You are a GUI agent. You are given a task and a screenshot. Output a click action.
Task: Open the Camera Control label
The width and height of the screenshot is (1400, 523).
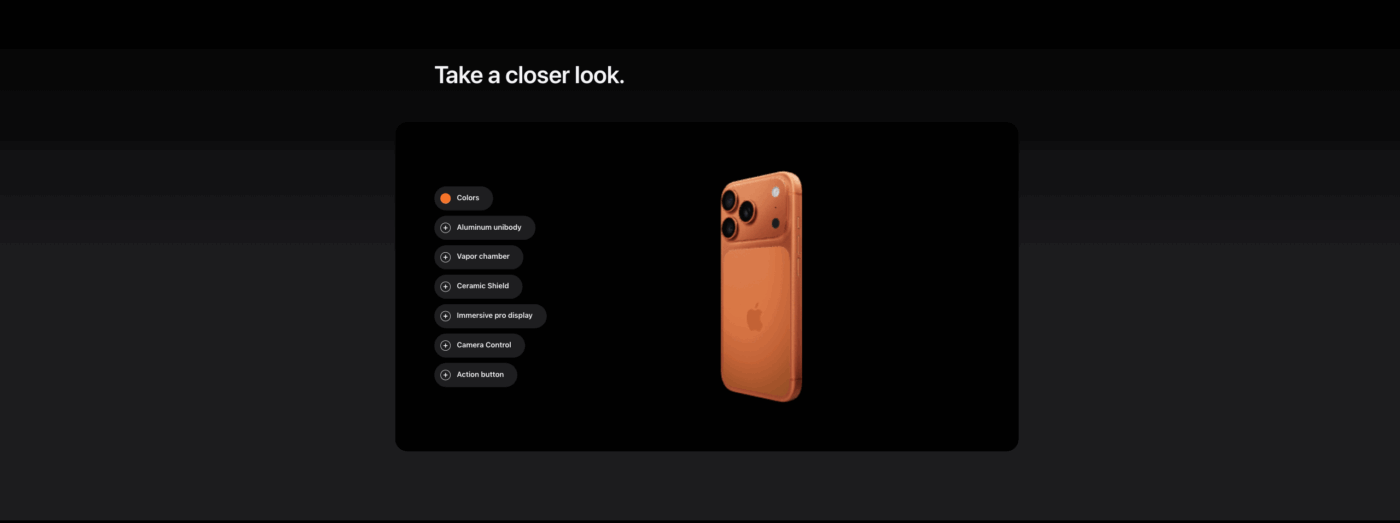coord(484,346)
